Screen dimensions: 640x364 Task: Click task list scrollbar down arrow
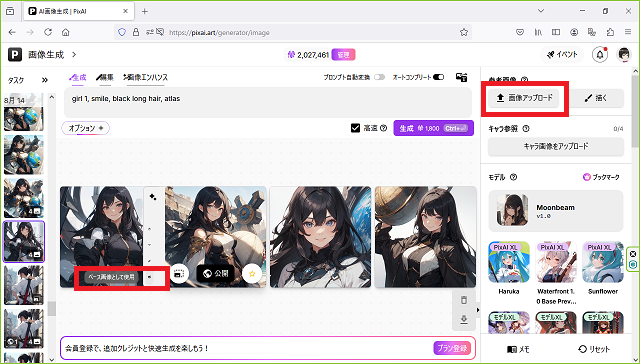[x=51, y=359]
